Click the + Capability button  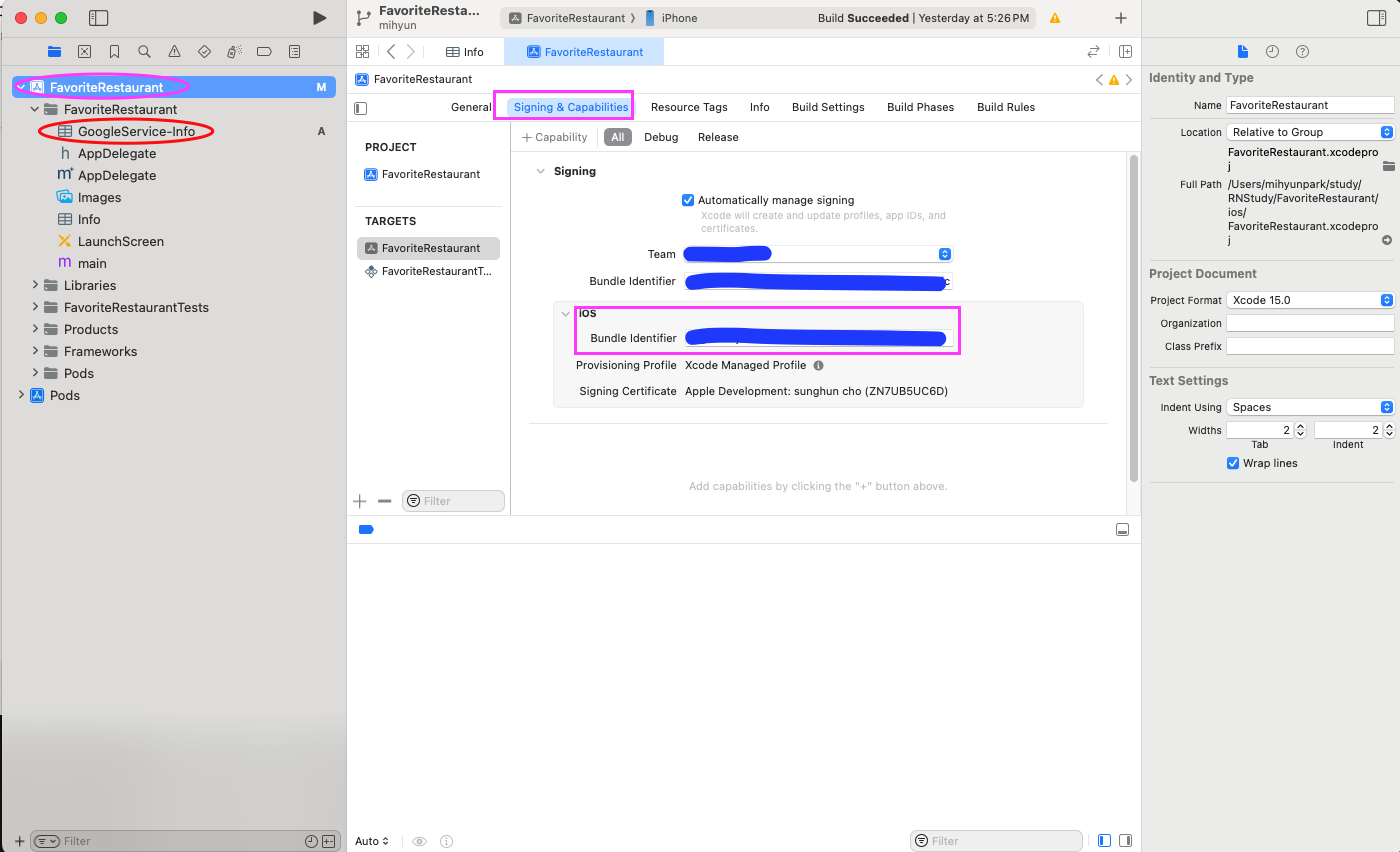point(555,137)
